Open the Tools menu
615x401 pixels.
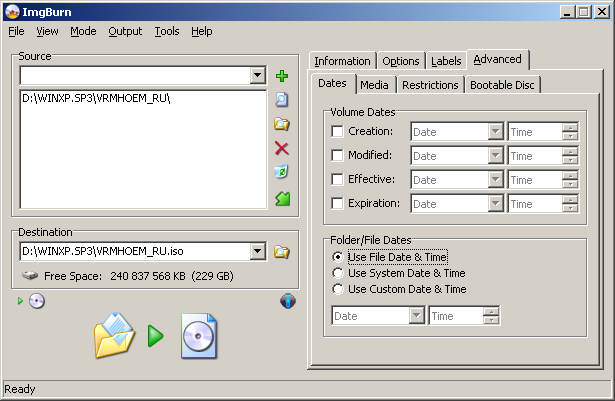(167, 31)
